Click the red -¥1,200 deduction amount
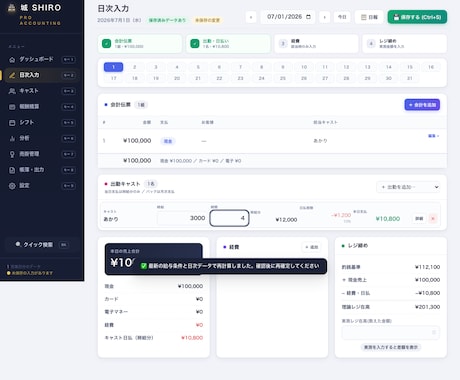Viewport: 460px width, 380px height. 341,215
